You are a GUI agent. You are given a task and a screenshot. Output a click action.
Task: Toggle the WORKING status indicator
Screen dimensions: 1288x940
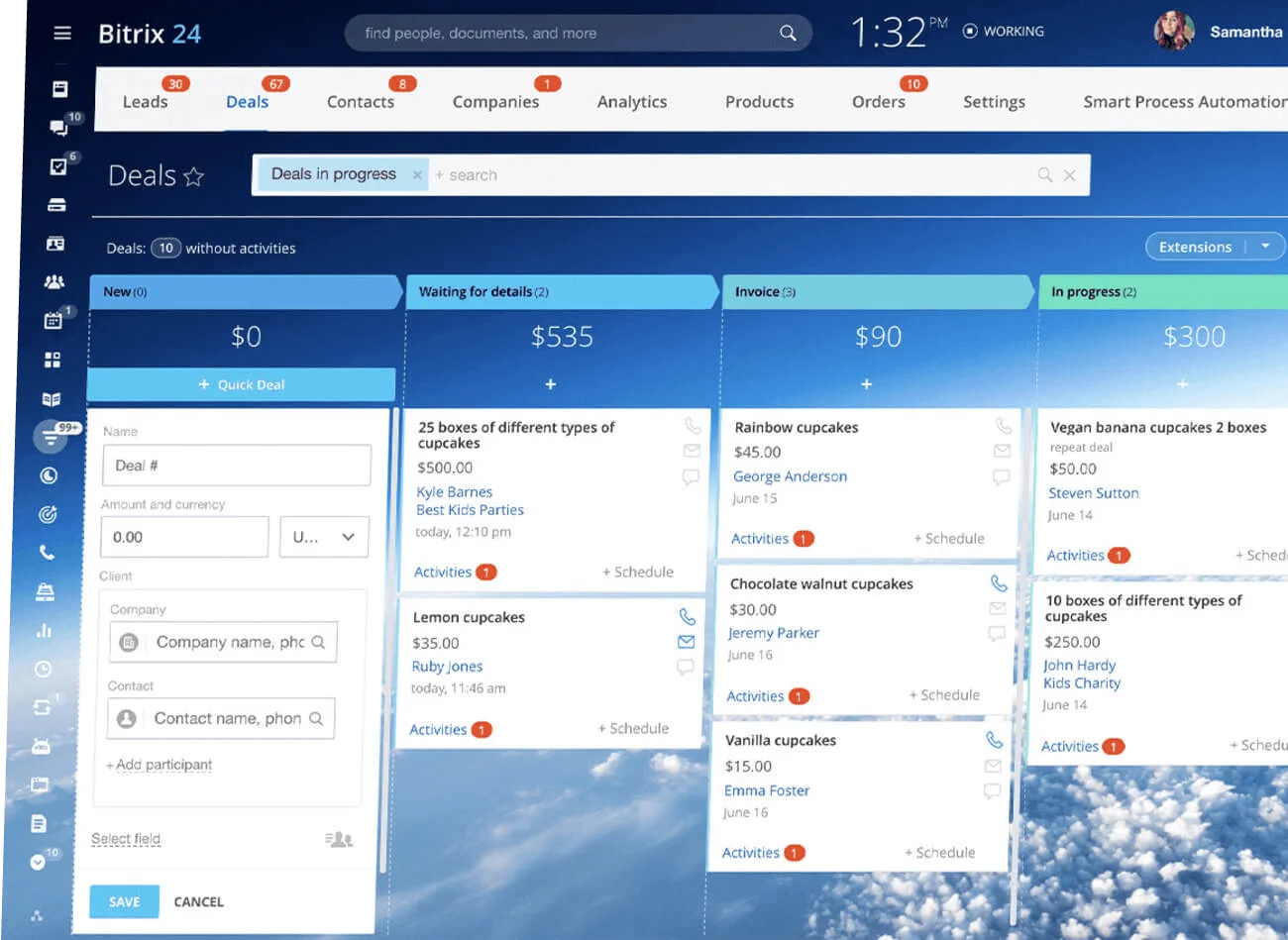coord(1004,31)
